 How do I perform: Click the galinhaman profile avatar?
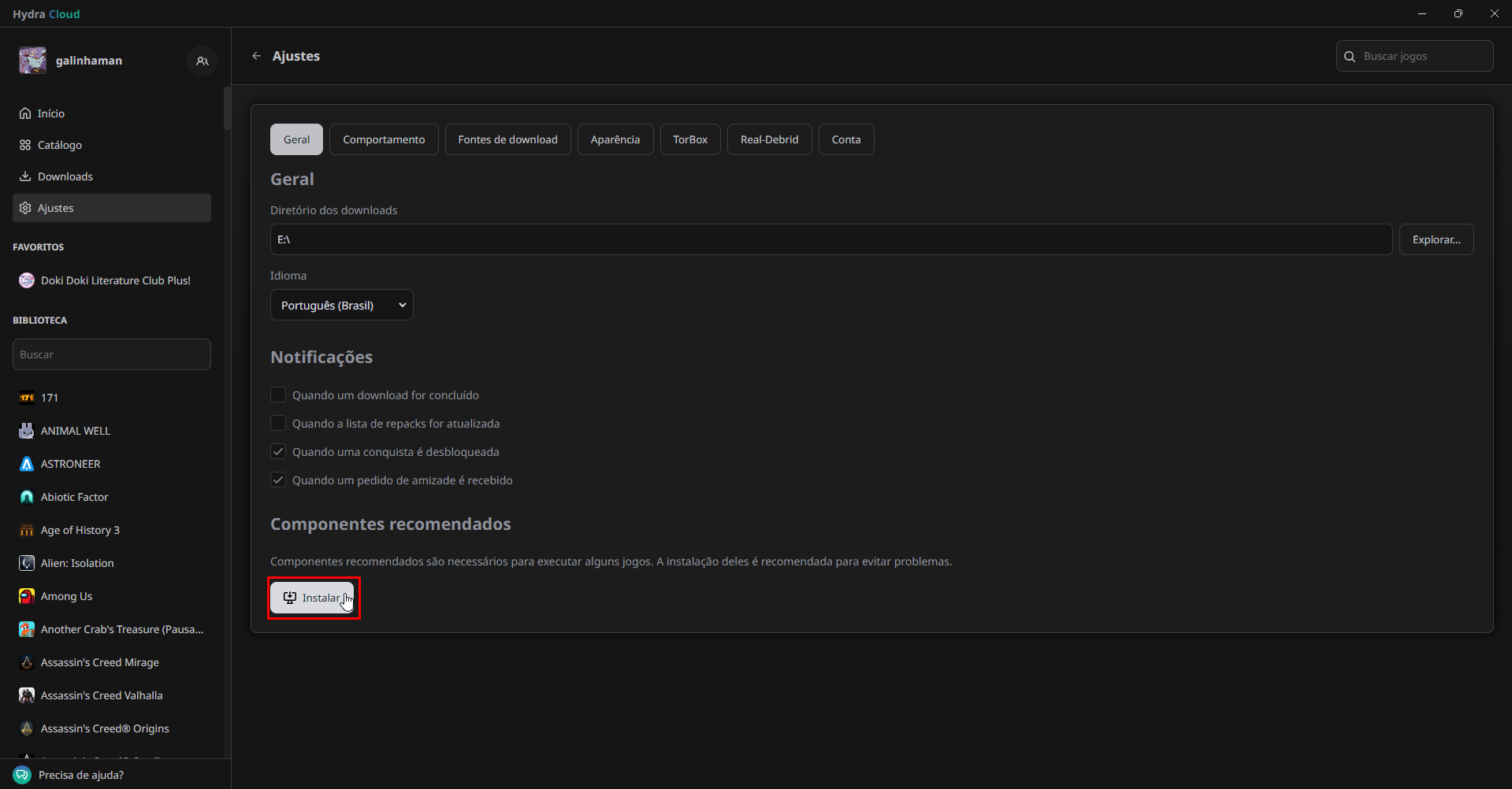coord(33,61)
